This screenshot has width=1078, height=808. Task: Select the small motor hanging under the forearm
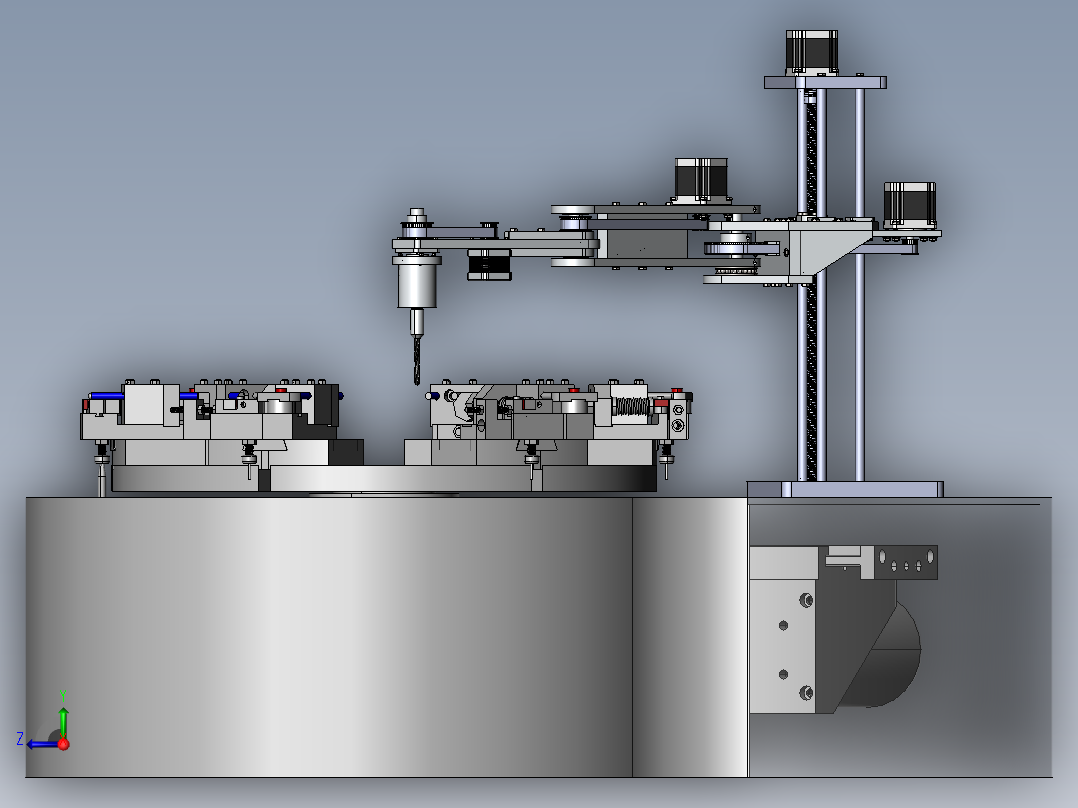click(490, 264)
